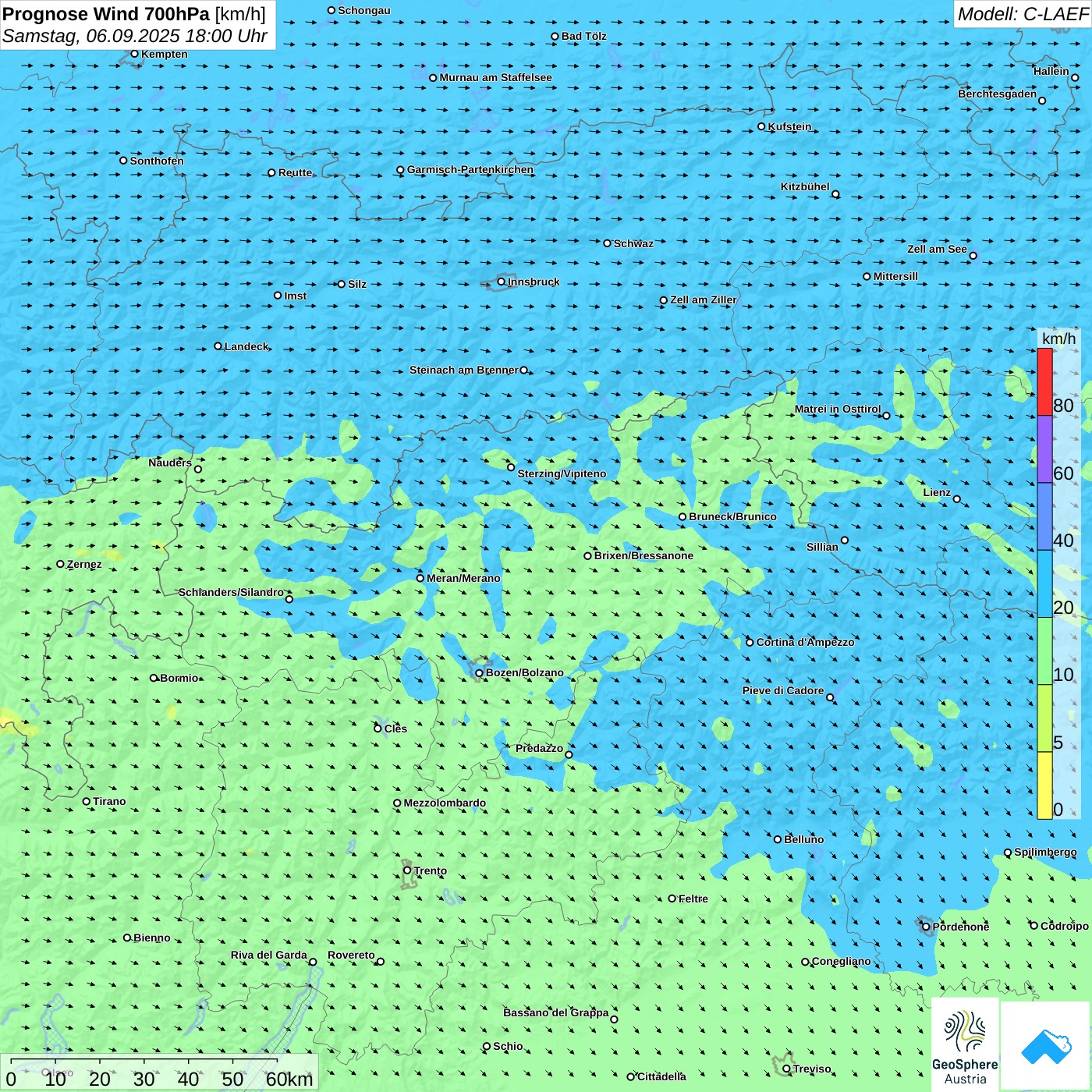Click the Trento city marker
Screen dimensions: 1092x1092
click(x=407, y=870)
